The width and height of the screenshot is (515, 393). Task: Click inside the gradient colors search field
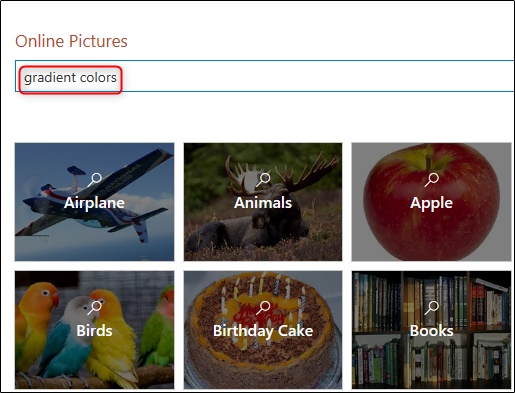pos(265,76)
